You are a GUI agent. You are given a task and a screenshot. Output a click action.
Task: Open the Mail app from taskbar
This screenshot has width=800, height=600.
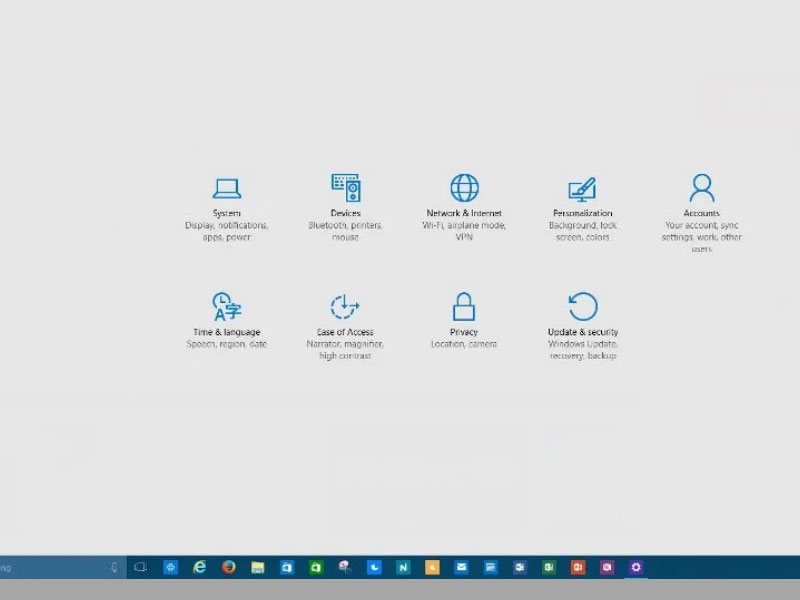tap(461, 567)
